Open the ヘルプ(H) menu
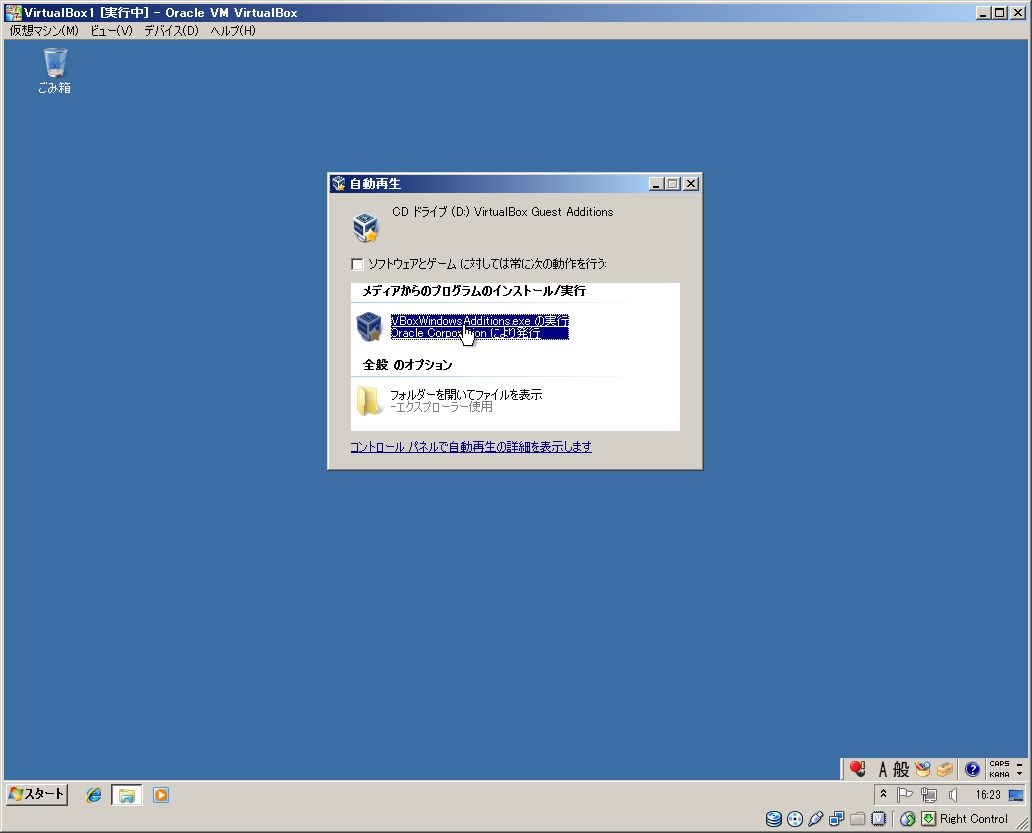This screenshot has height=833, width=1032. pos(233,31)
